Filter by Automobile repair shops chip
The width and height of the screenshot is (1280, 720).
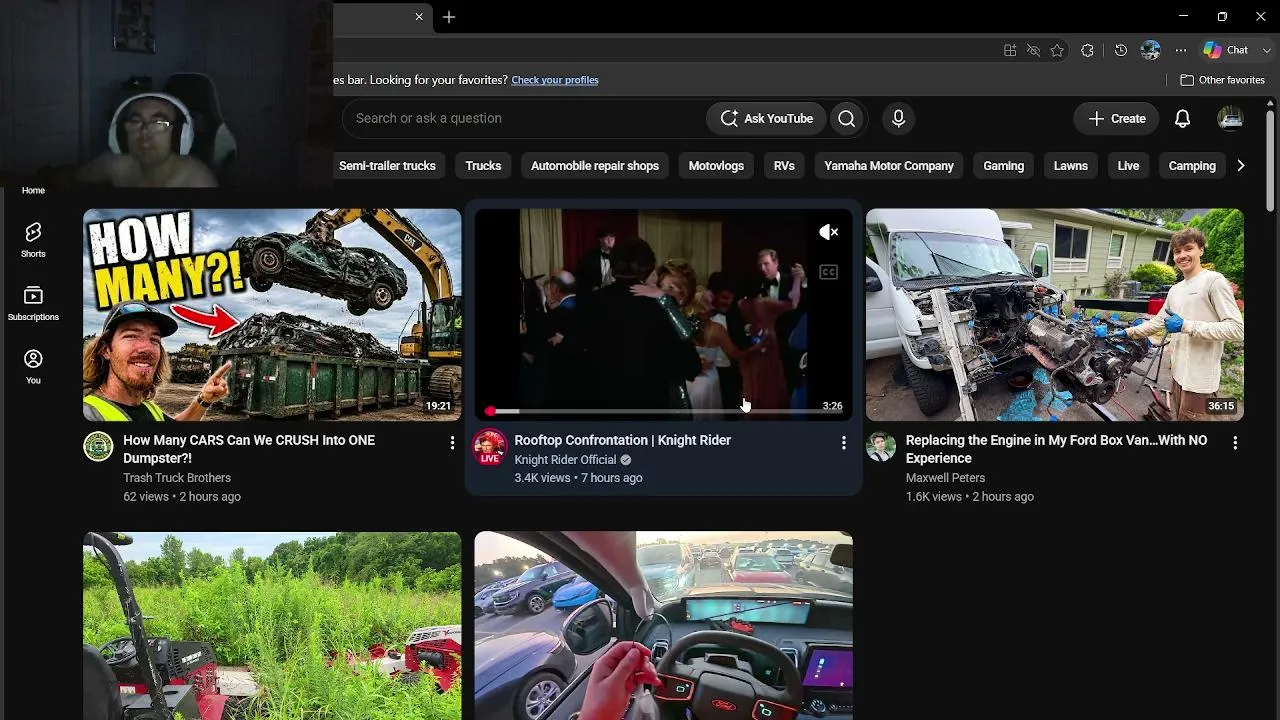(595, 166)
